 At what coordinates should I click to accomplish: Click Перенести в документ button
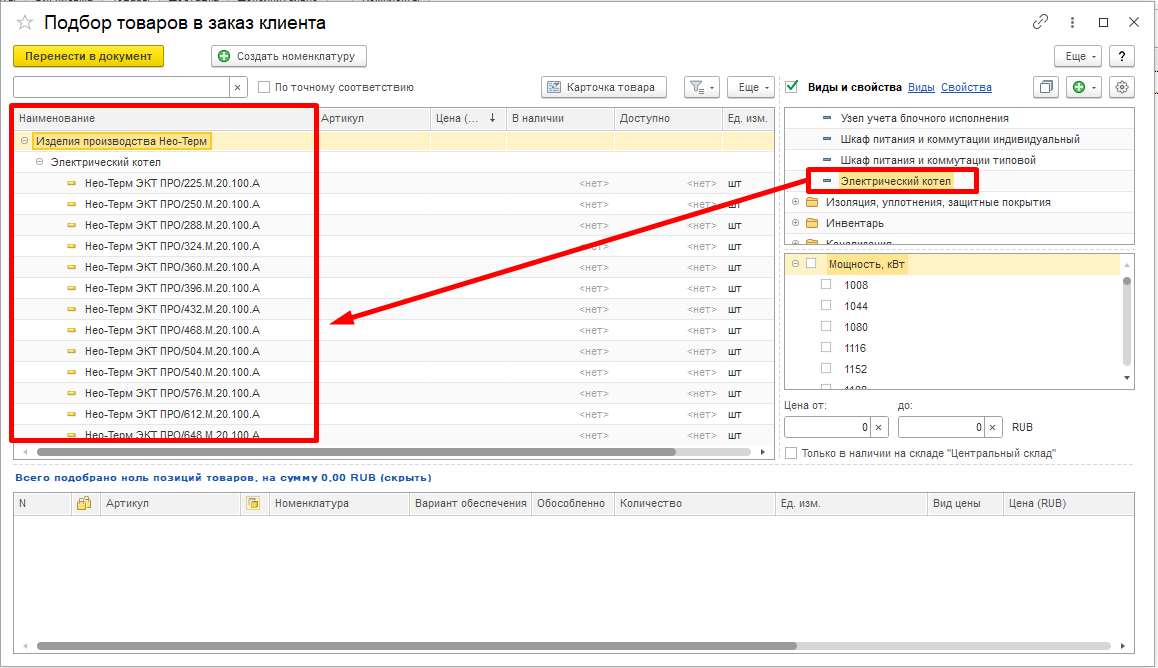click(89, 56)
